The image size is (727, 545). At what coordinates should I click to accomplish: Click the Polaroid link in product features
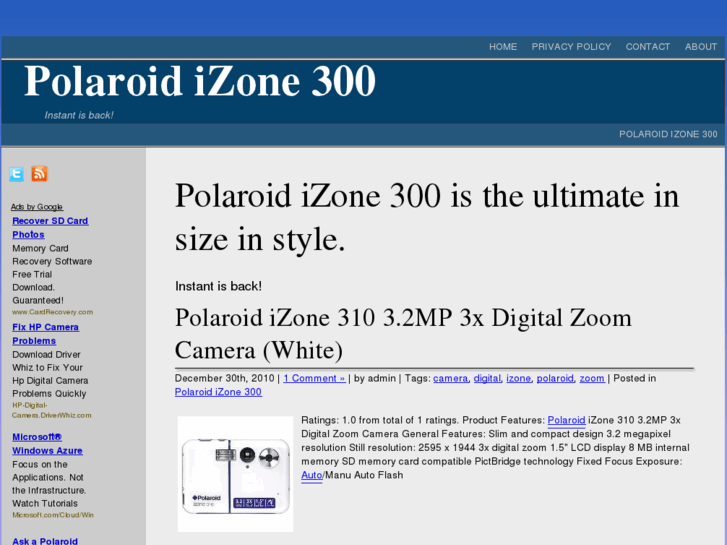click(x=566, y=420)
